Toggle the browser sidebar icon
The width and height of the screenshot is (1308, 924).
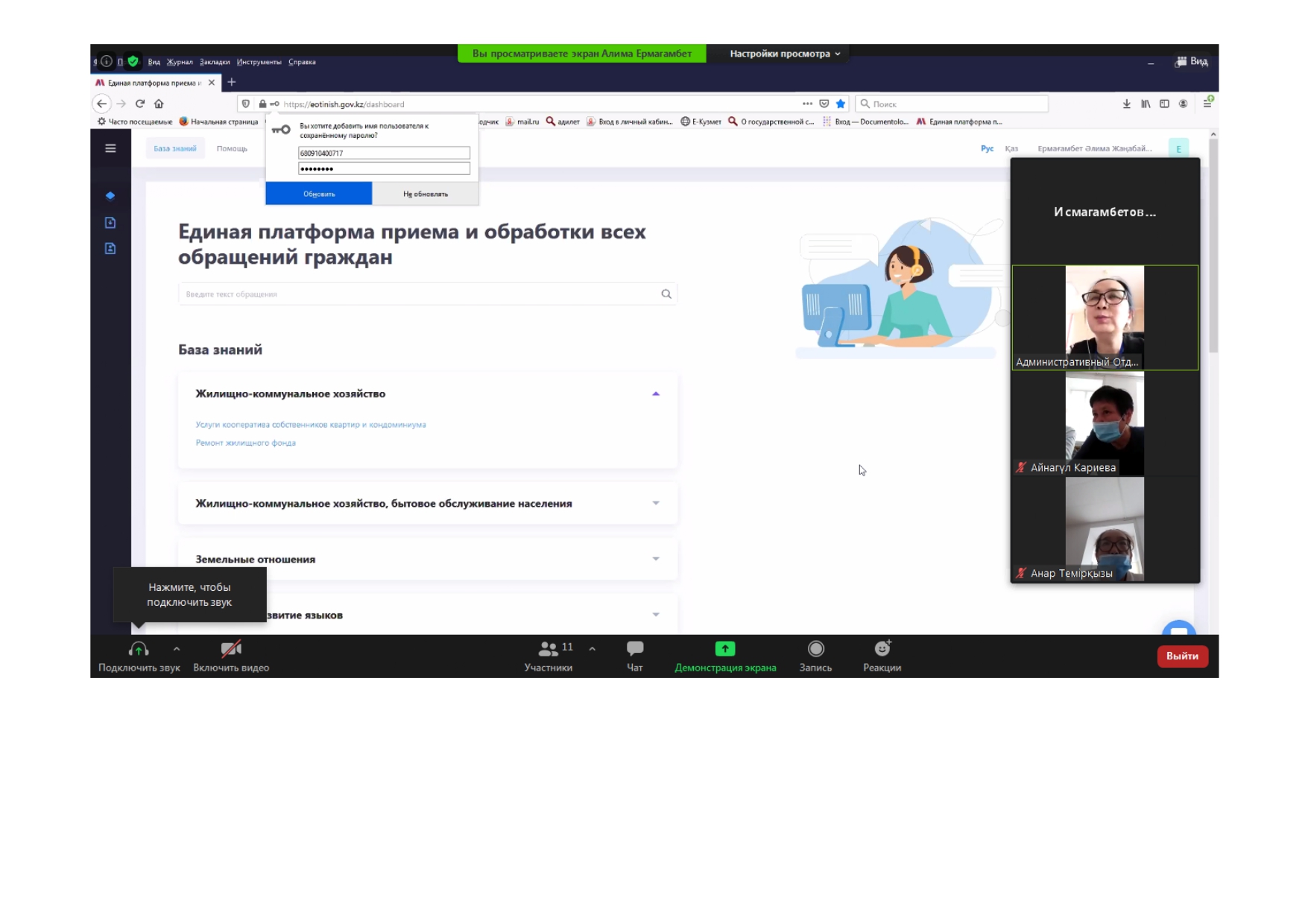pos(1164,104)
